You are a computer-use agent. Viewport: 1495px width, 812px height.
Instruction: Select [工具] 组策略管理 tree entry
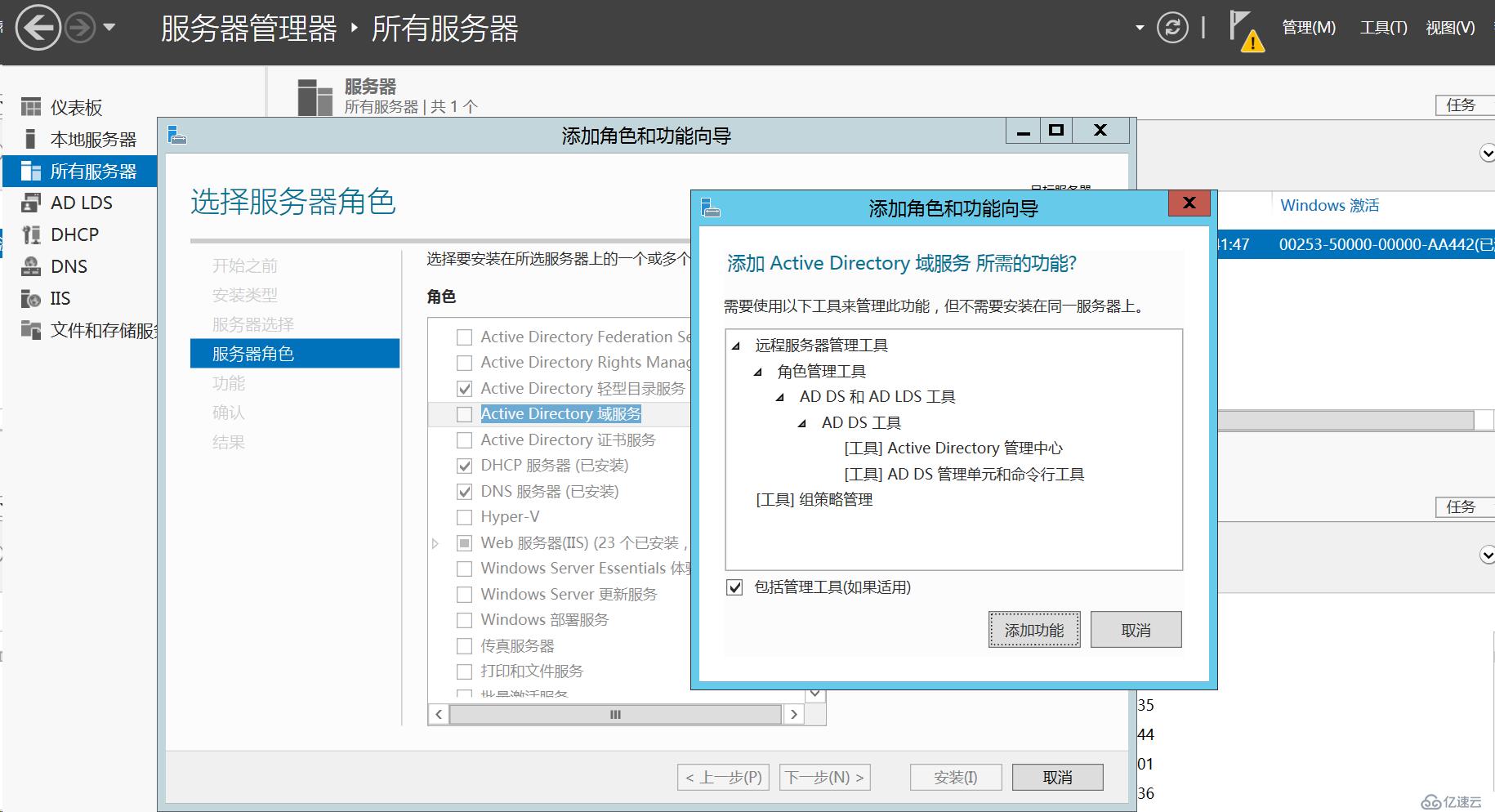pos(814,500)
